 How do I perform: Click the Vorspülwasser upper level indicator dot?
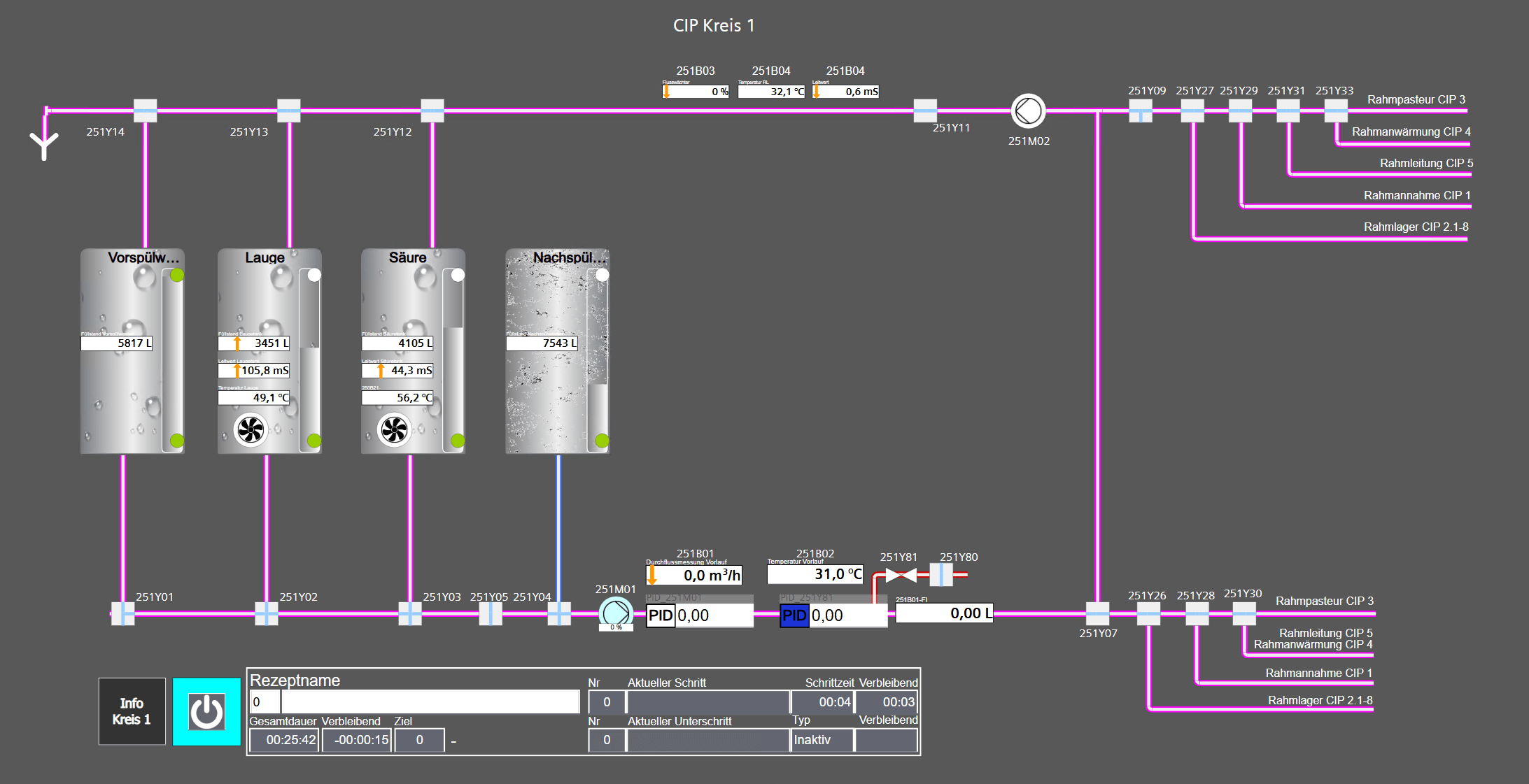177,275
